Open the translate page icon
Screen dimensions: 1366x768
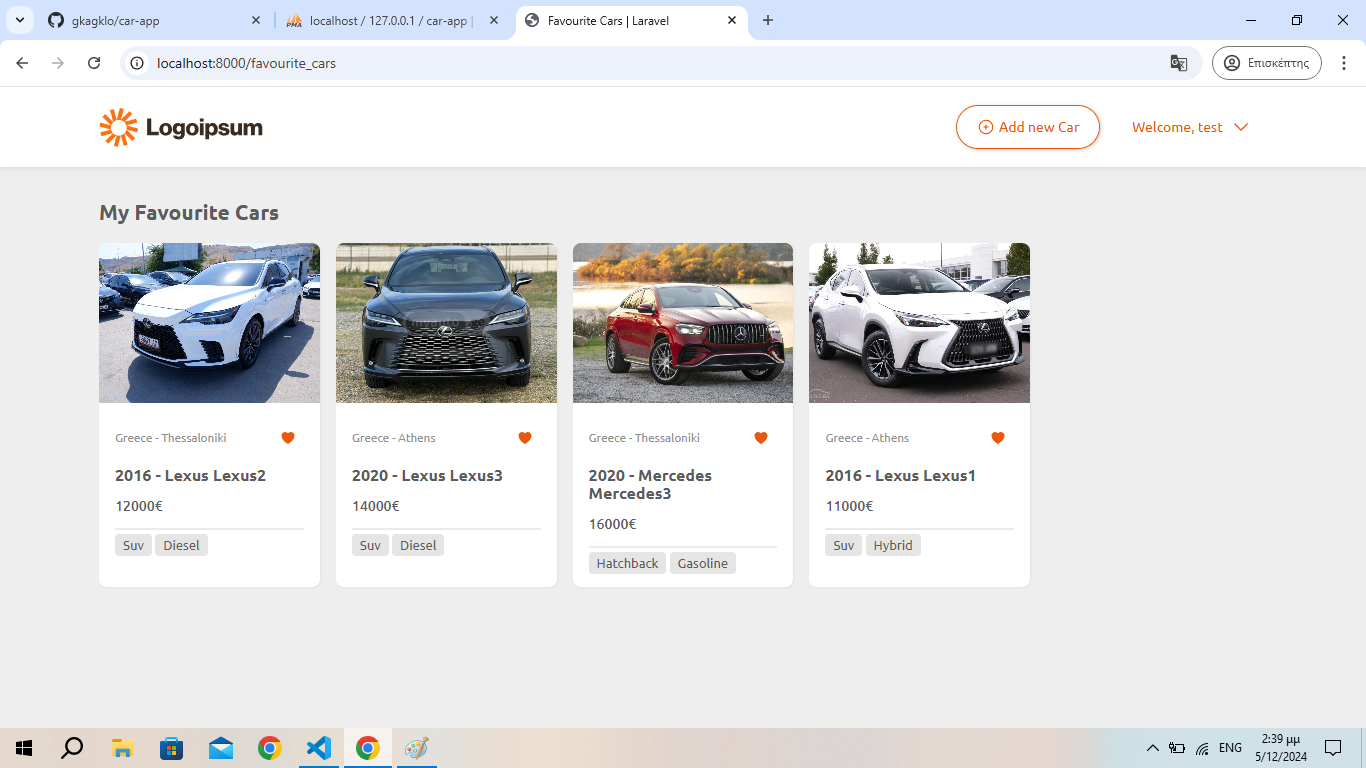click(x=1179, y=63)
